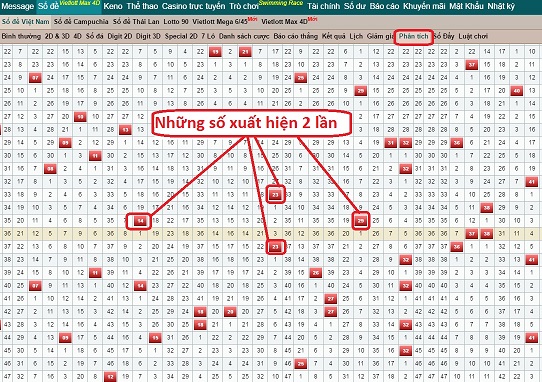This screenshot has height=382, width=542.
Task: Open the 7 Lô link
Action: pos(208,36)
